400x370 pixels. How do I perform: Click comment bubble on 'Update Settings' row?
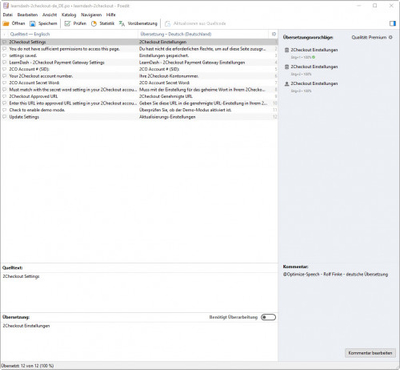5,117
